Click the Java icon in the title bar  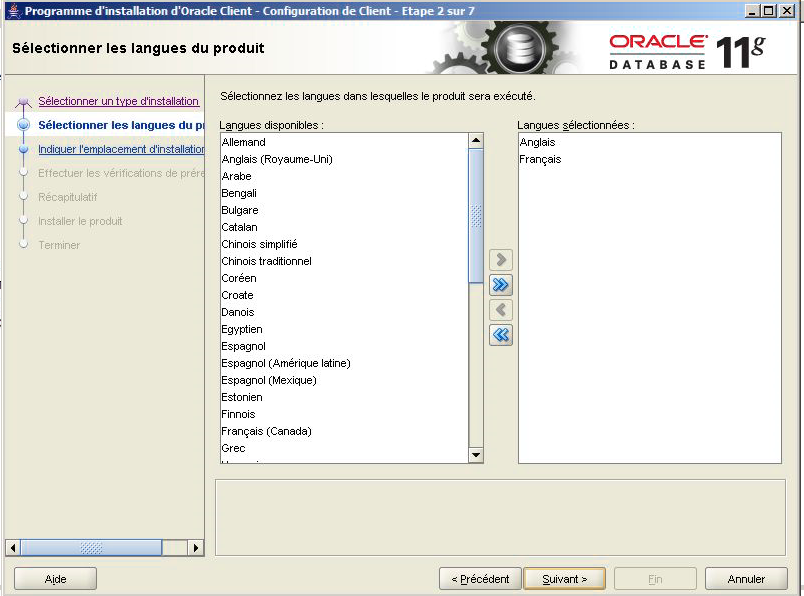(14, 10)
